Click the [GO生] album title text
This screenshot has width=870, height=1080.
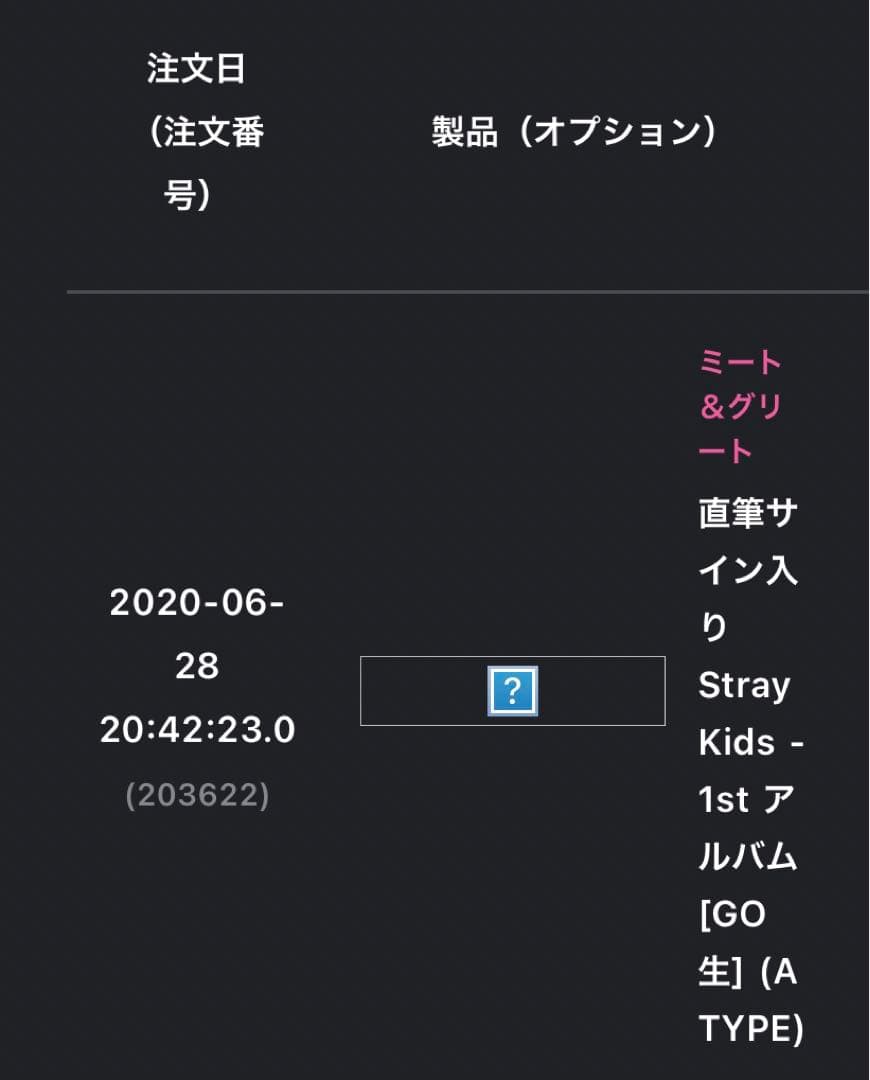[733, 943]
